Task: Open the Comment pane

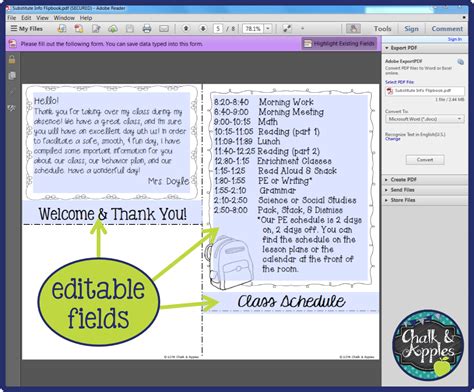Action: (447, 29)
